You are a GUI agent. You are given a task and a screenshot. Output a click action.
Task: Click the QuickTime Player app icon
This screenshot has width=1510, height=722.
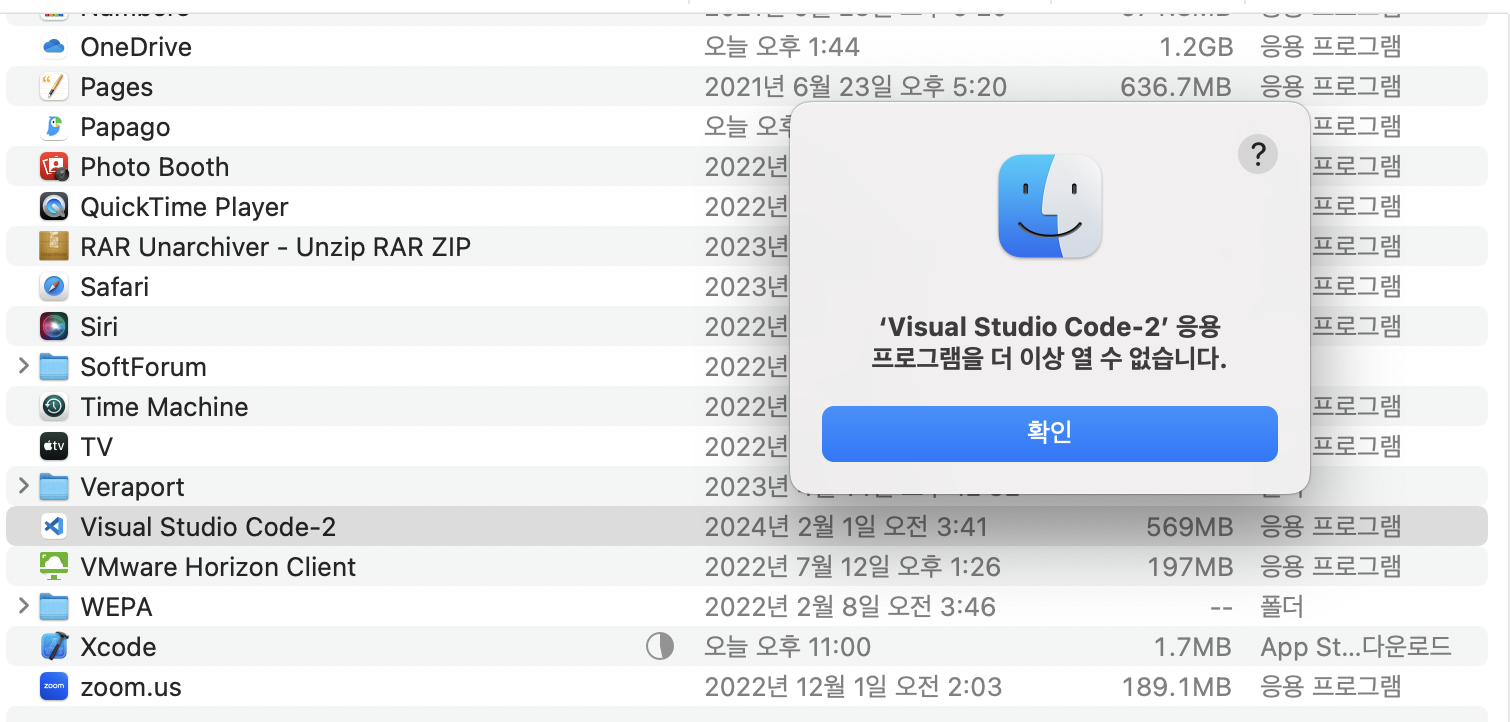[x=54, y=207]
